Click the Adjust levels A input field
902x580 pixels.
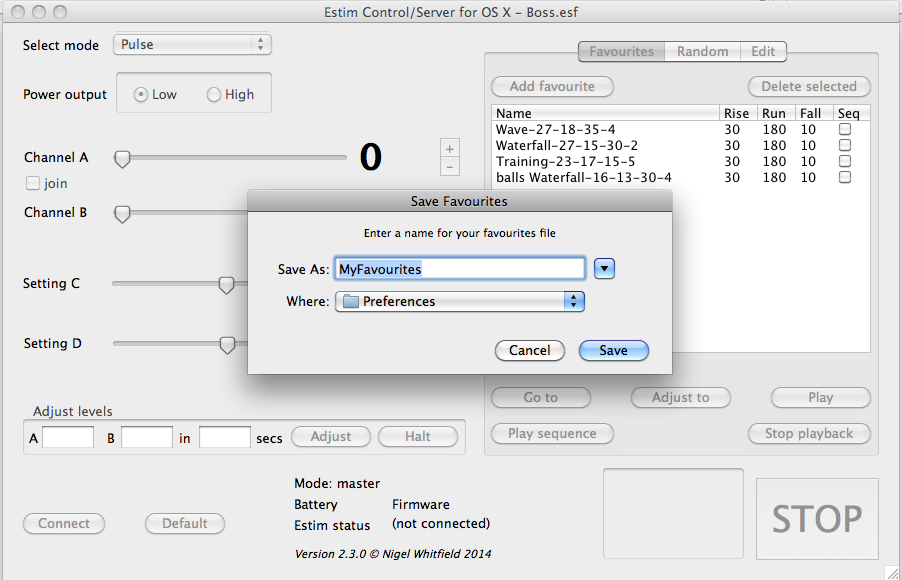coord(68,437)
